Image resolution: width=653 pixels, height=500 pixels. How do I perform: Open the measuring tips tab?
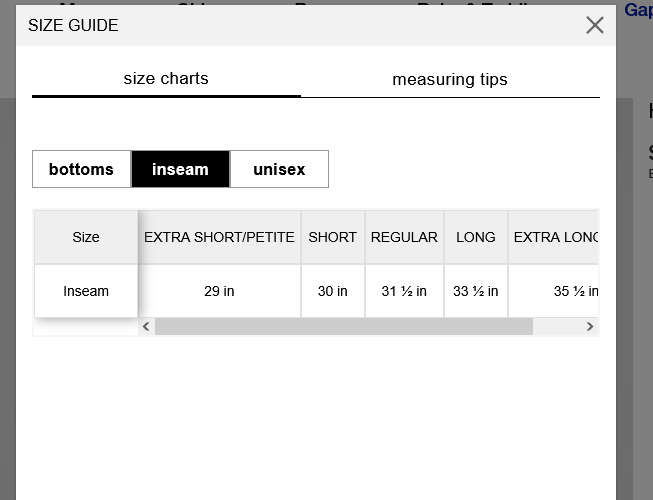coord(450,79)
